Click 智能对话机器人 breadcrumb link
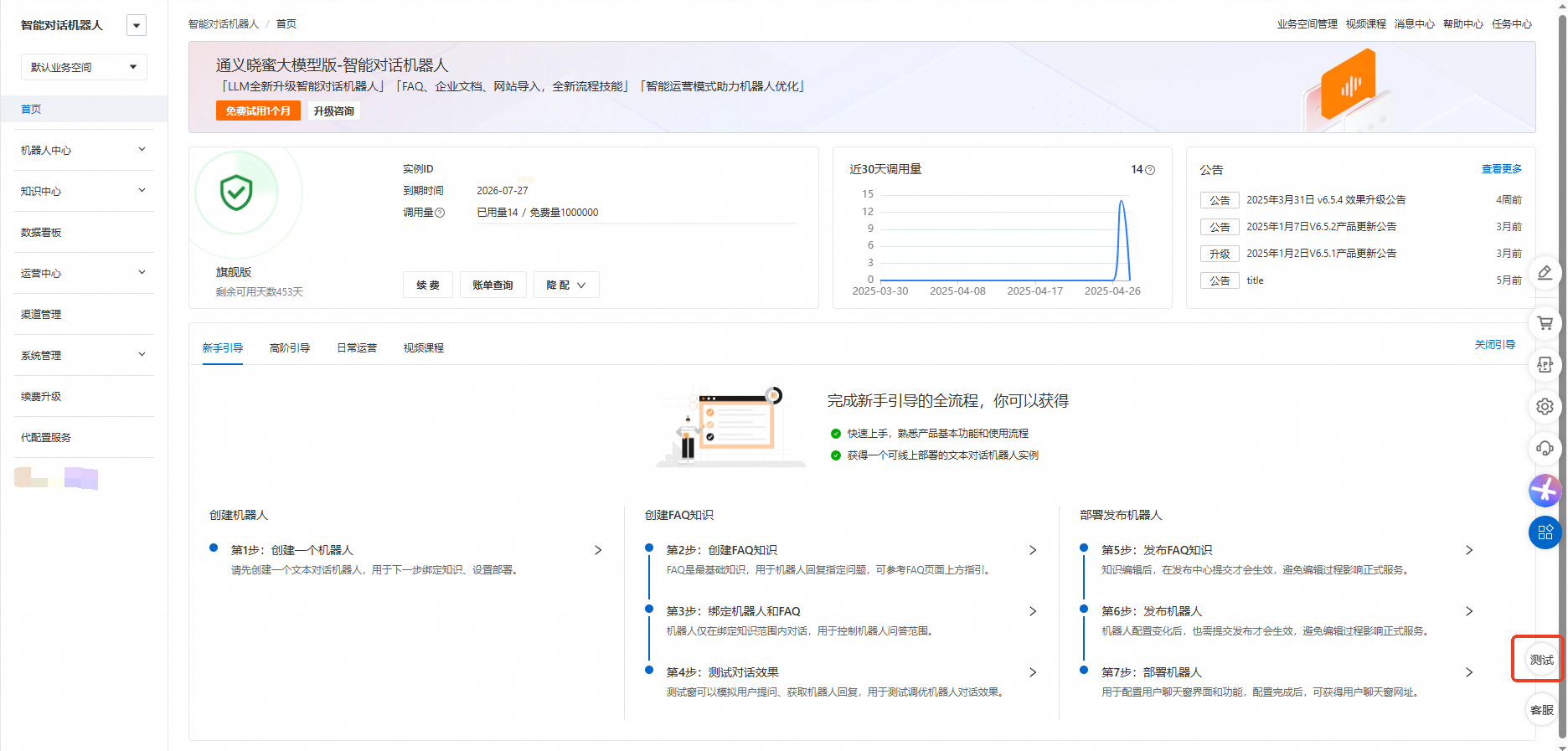Image resolution: width=1568 pixels, height=751 pixels. click(224, 24)
